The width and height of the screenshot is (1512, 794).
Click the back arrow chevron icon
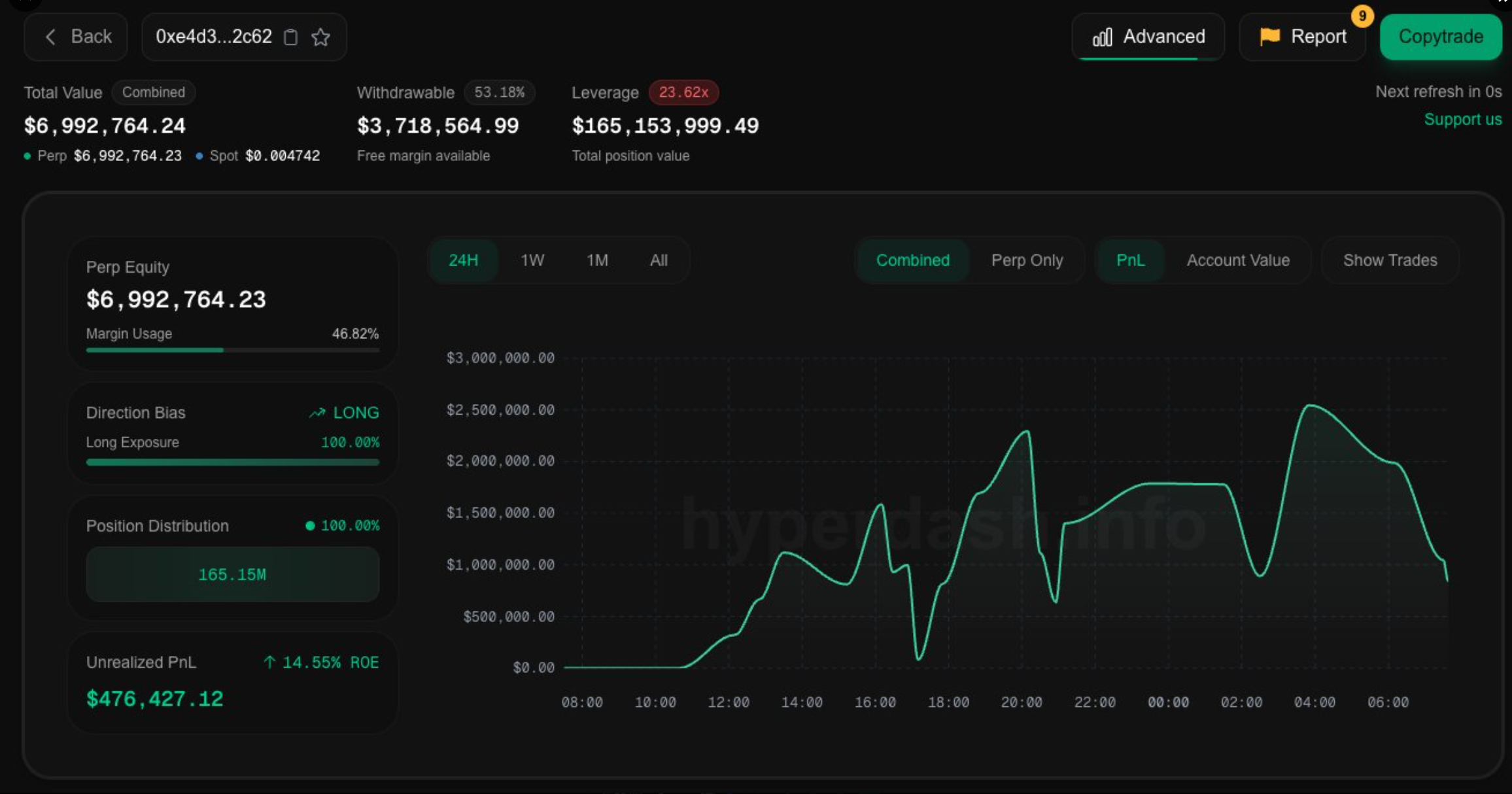pos(50,37)
